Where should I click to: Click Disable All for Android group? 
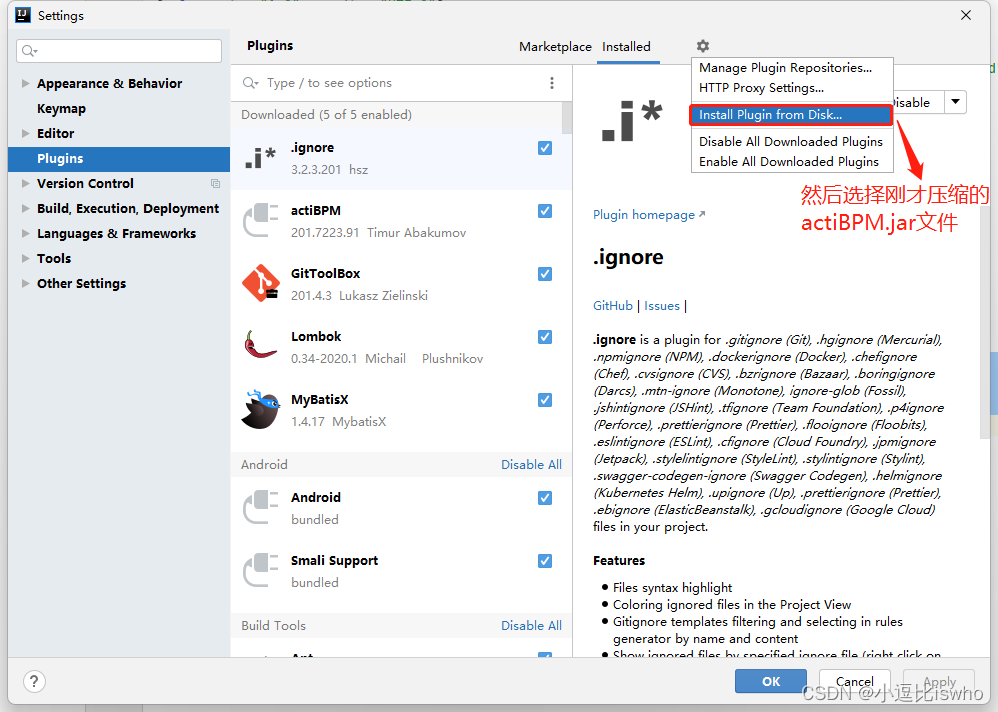point(531,464)
